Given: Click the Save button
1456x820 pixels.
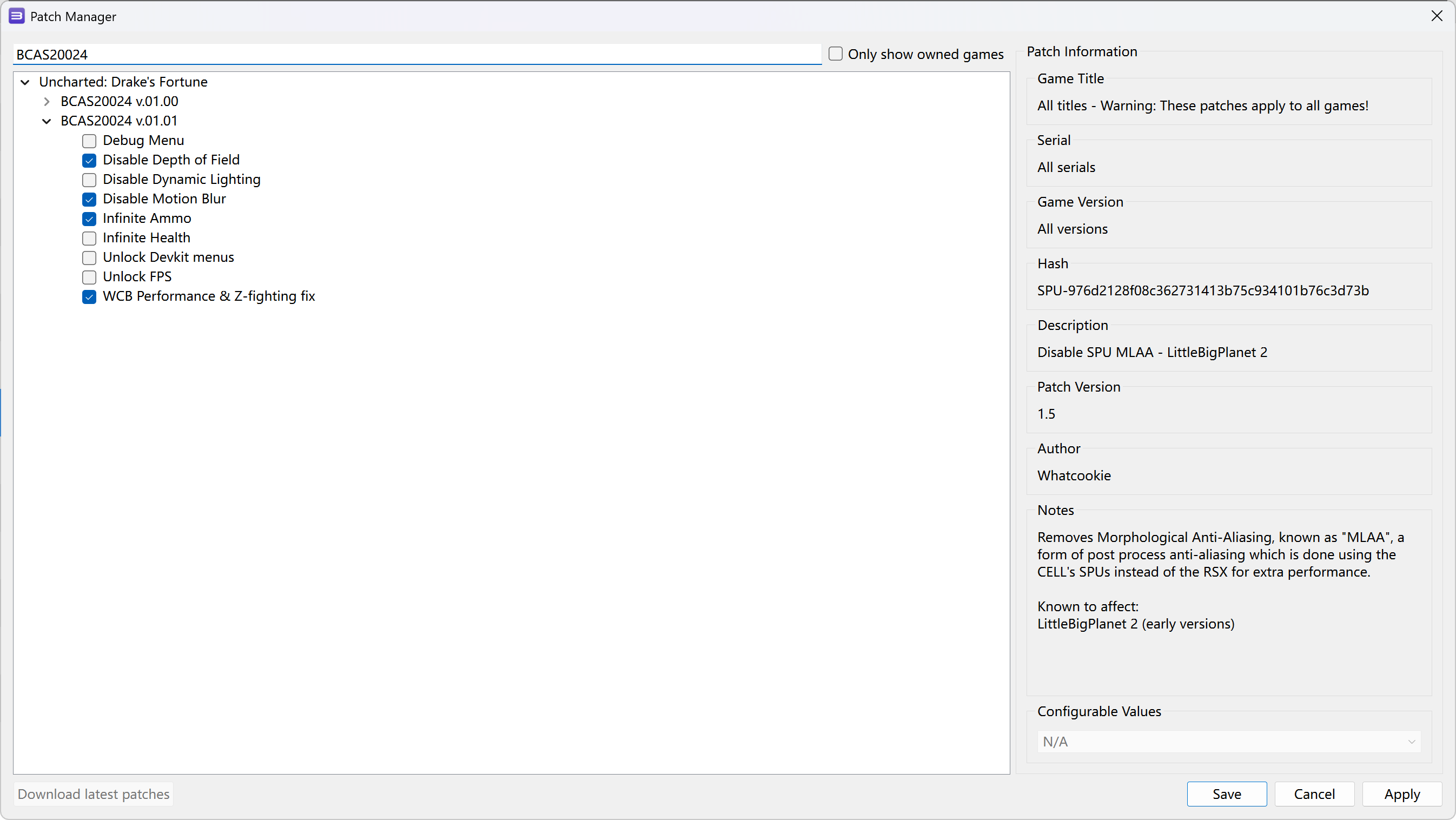Looking at the screenshot, I should 1226,794.
